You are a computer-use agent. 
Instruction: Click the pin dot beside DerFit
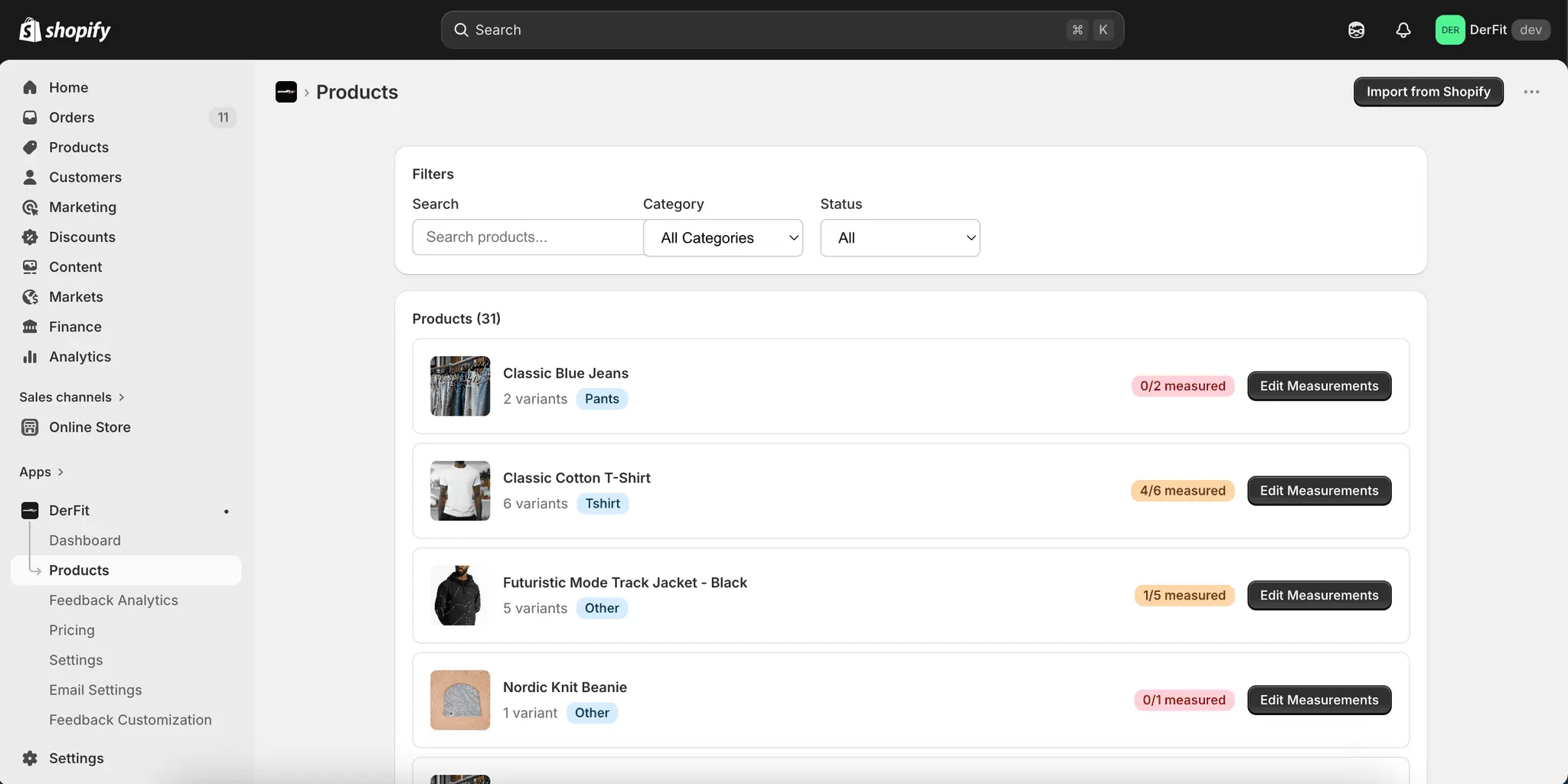pos(226,511)
